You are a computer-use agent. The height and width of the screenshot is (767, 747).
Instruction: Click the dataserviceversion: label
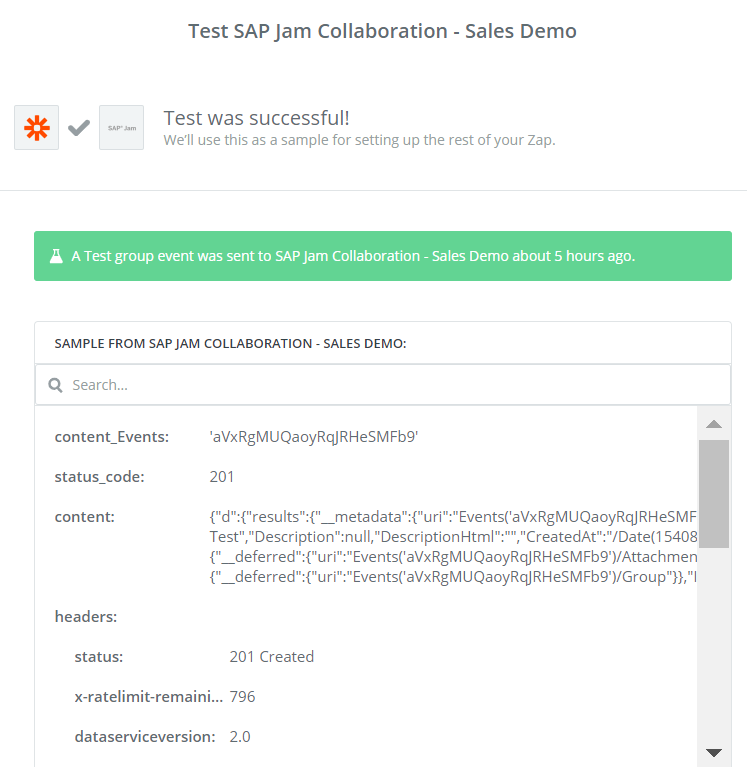pos(145,737)
